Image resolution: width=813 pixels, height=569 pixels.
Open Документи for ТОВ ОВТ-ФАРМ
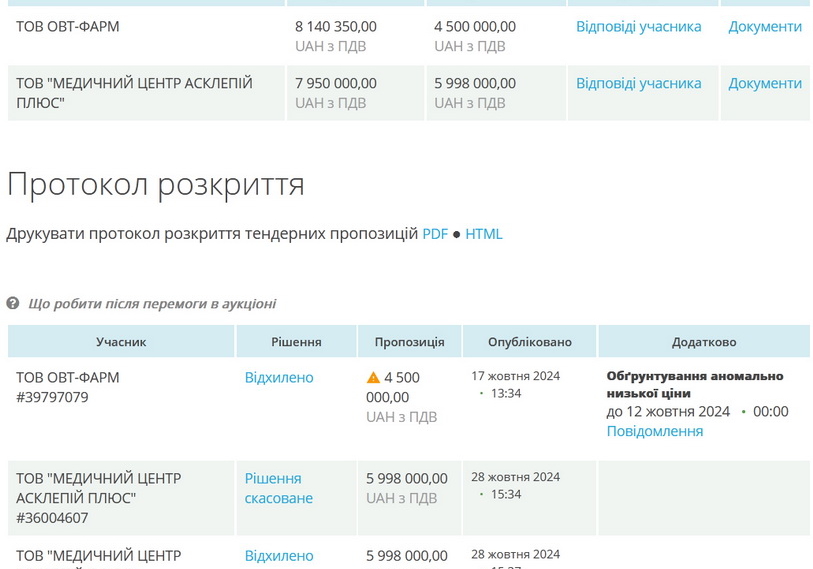click(x=764, y=27)
